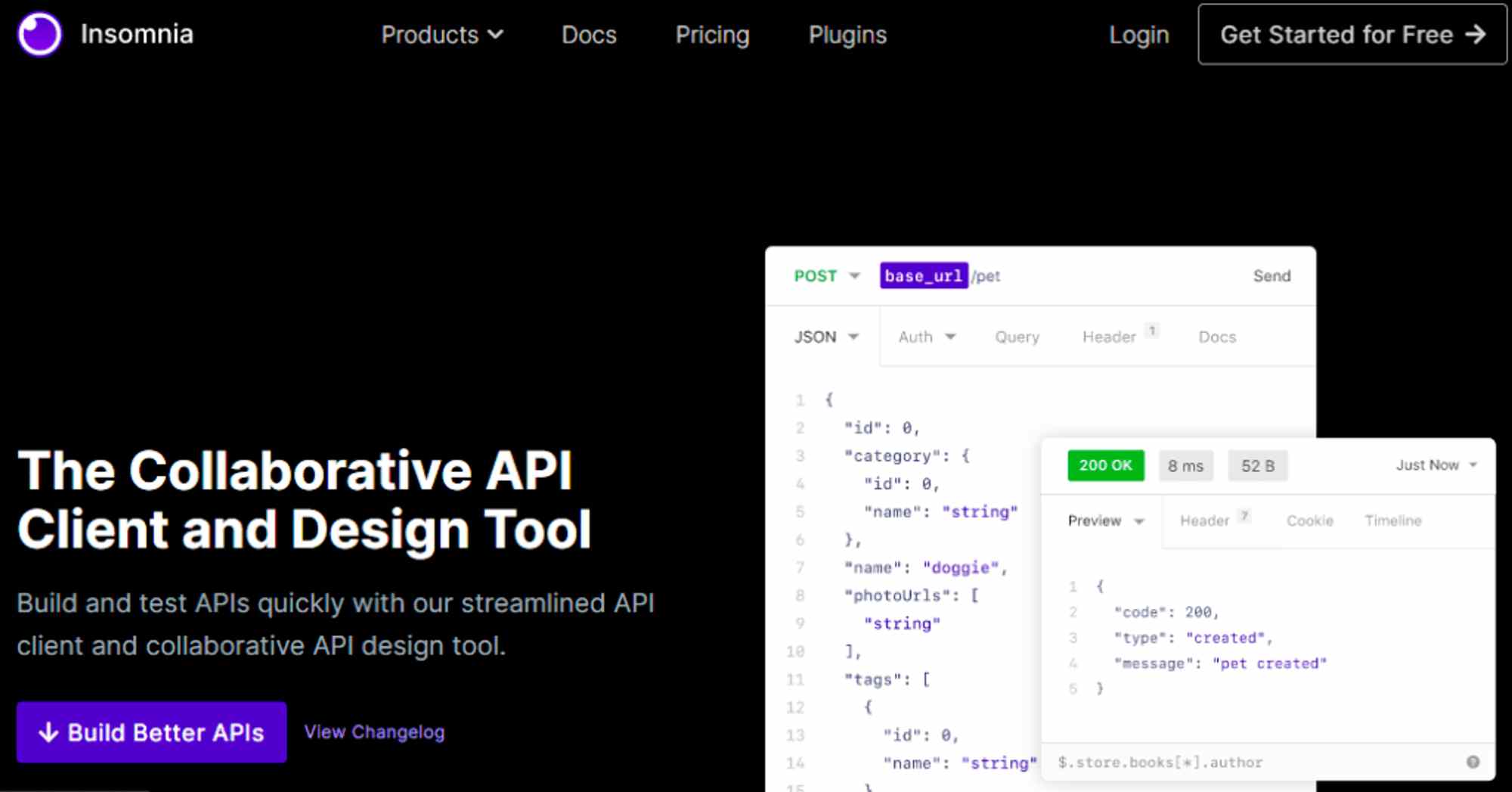
Task: Click the "tags" key in request body
Action: click(x=872, y=679)
